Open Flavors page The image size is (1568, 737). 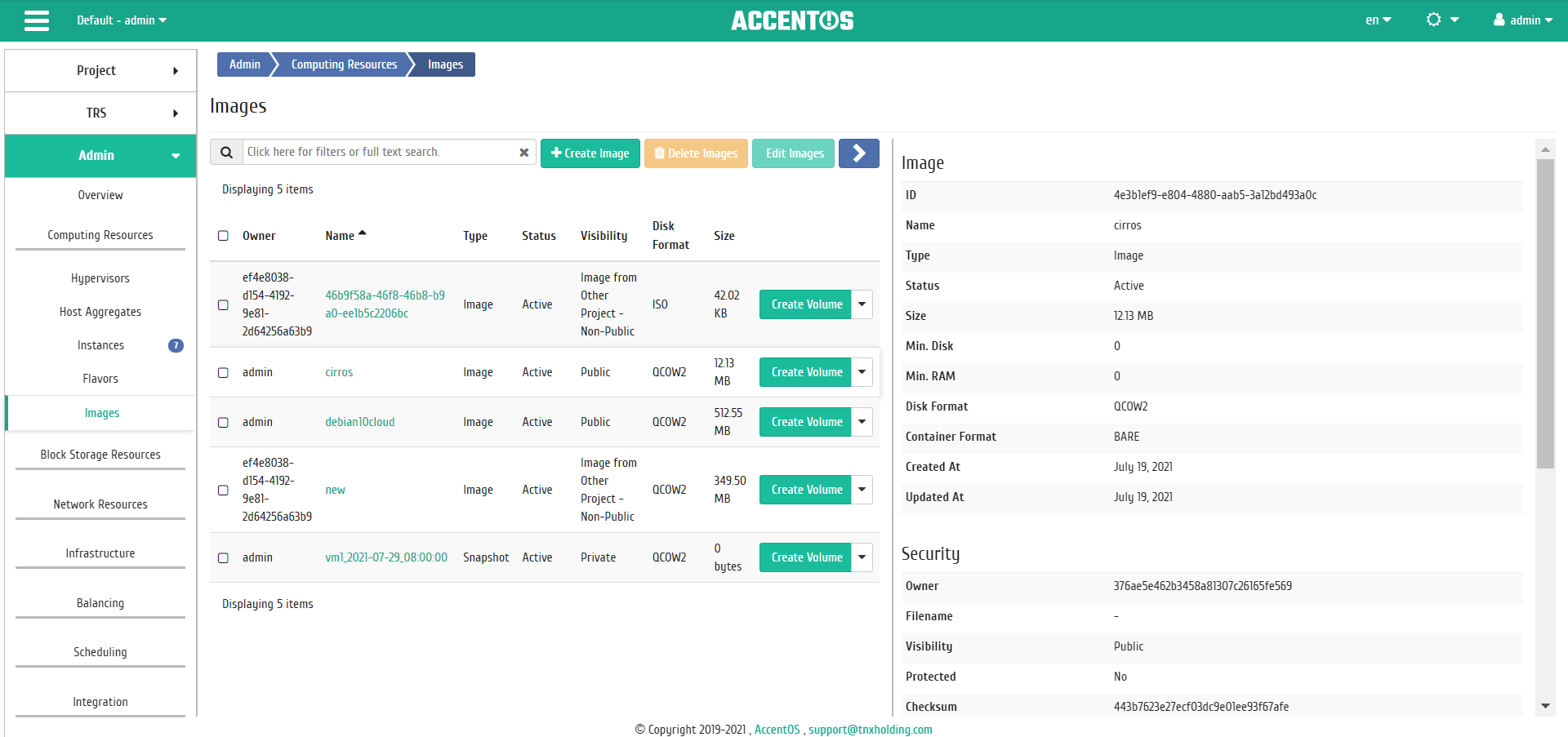(100, 379)
